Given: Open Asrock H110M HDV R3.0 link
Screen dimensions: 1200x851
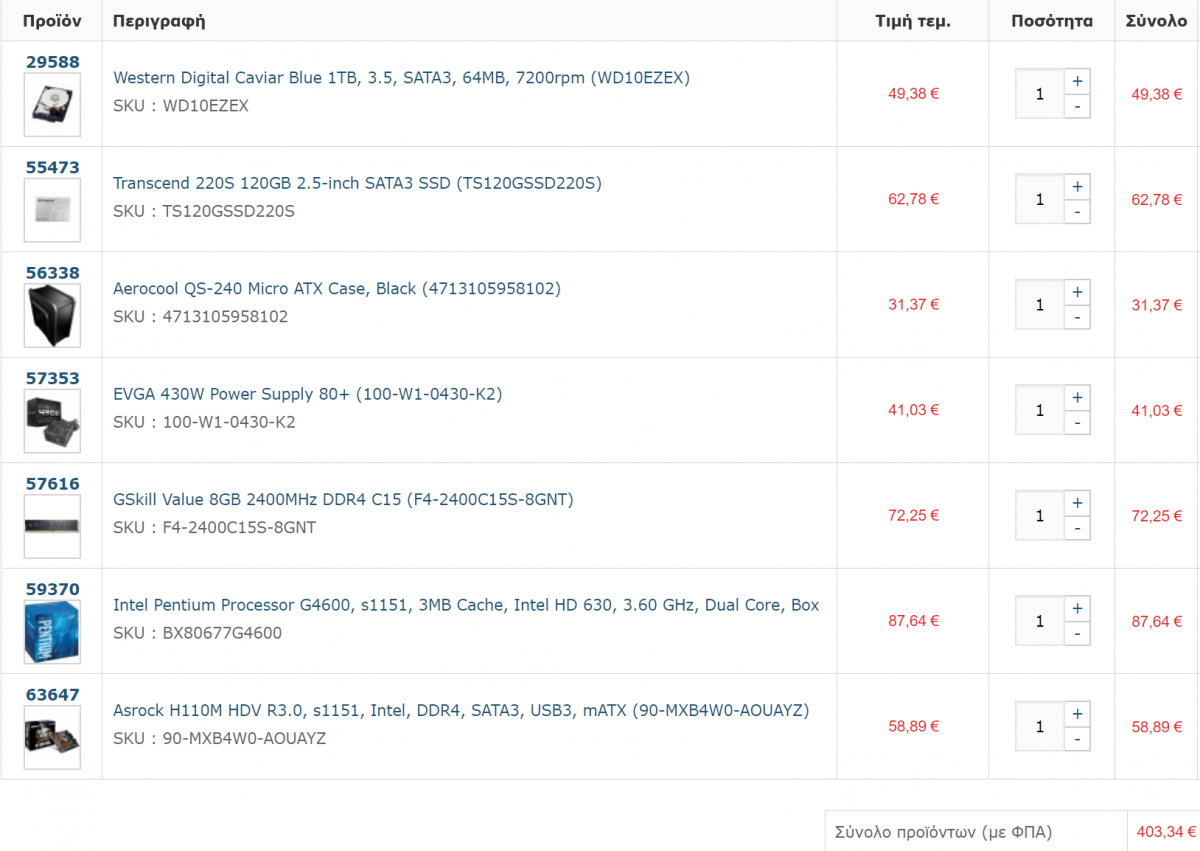Looking at the screenshot, I should (x=461, y=710).
